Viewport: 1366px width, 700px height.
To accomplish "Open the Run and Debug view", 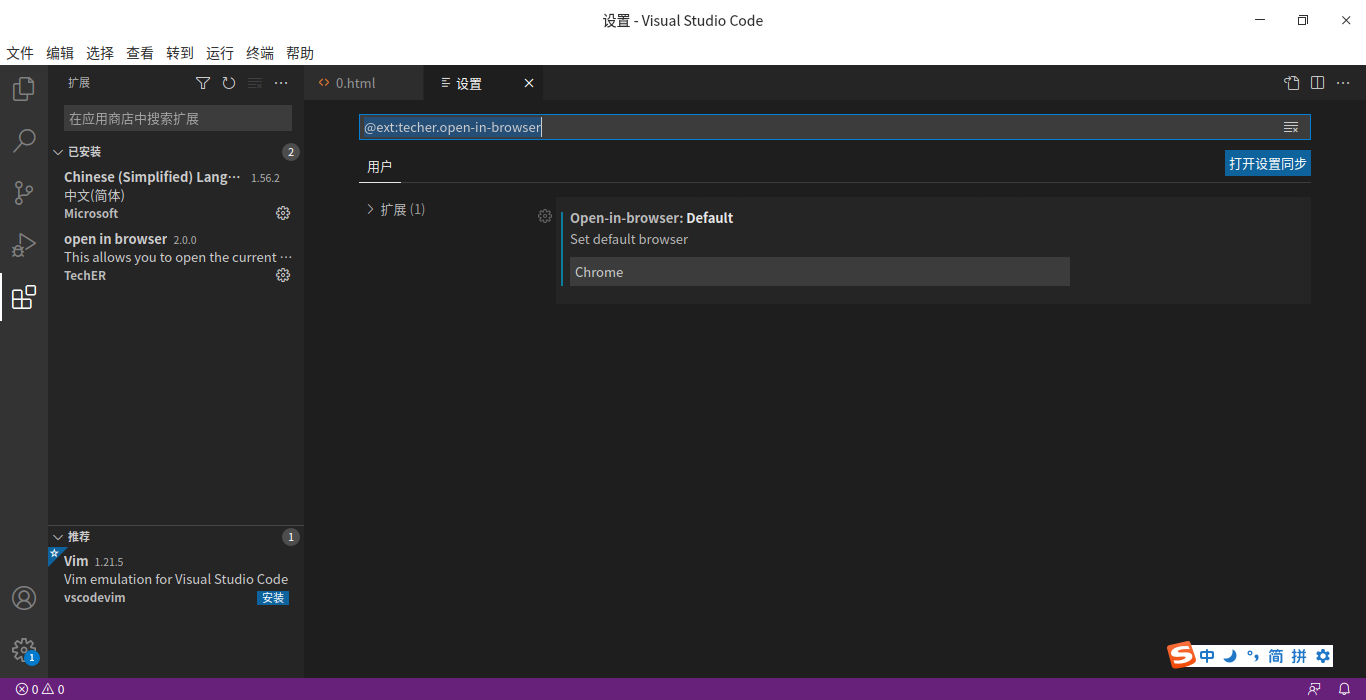I will pos(24,245).
